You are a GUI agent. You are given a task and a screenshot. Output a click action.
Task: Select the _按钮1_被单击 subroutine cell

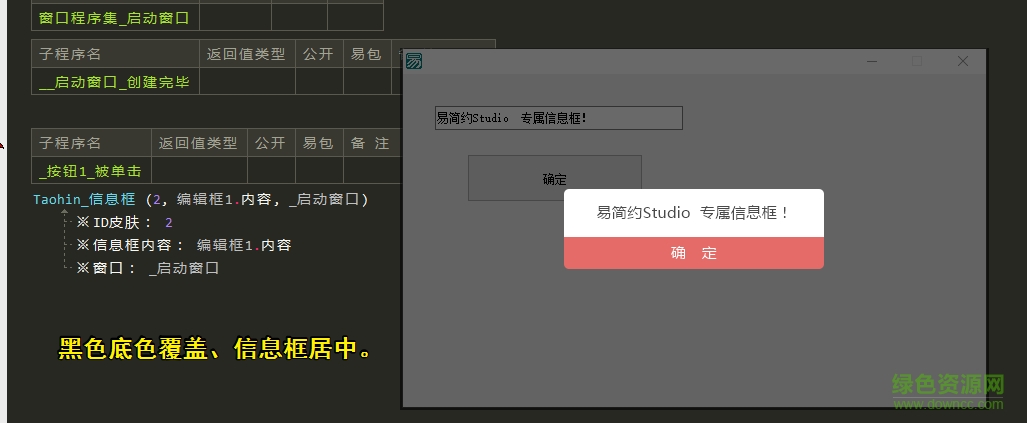click(91, 171)
